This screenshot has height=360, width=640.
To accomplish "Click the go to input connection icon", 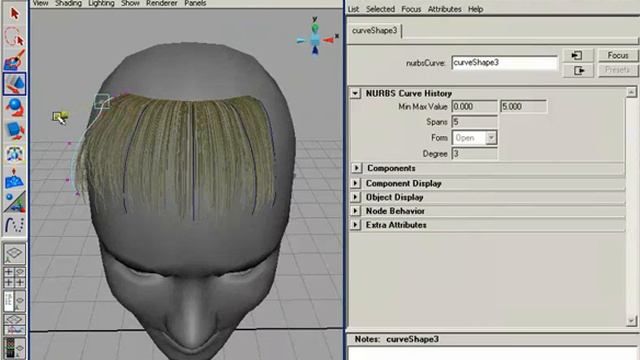I will [578, 55].
